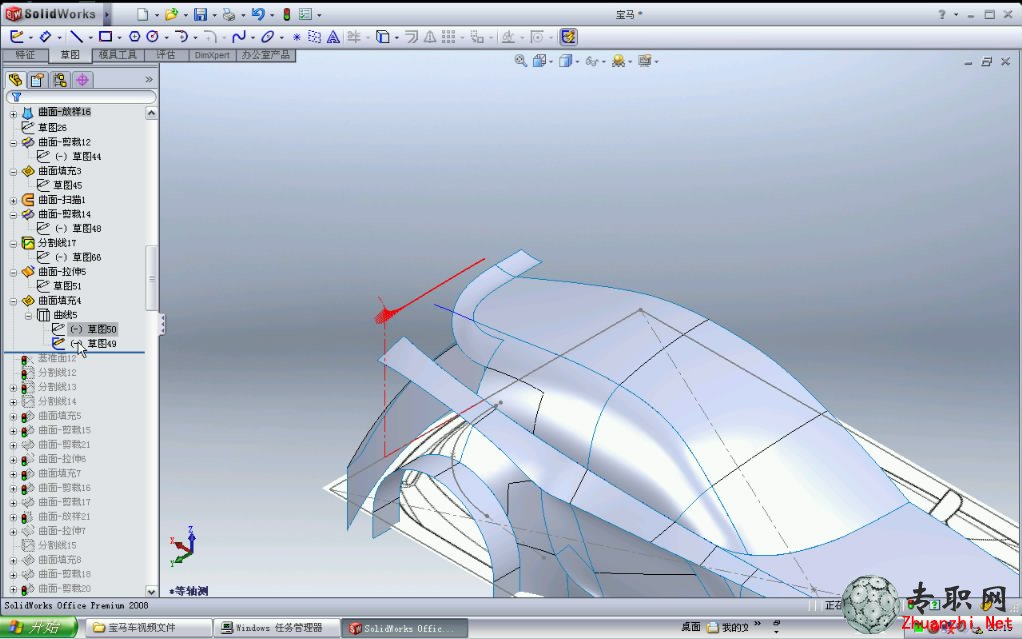Switch to Windows 任务管理器 taskbar window
The image size is (1022, 639).
(x=278, y=627)
